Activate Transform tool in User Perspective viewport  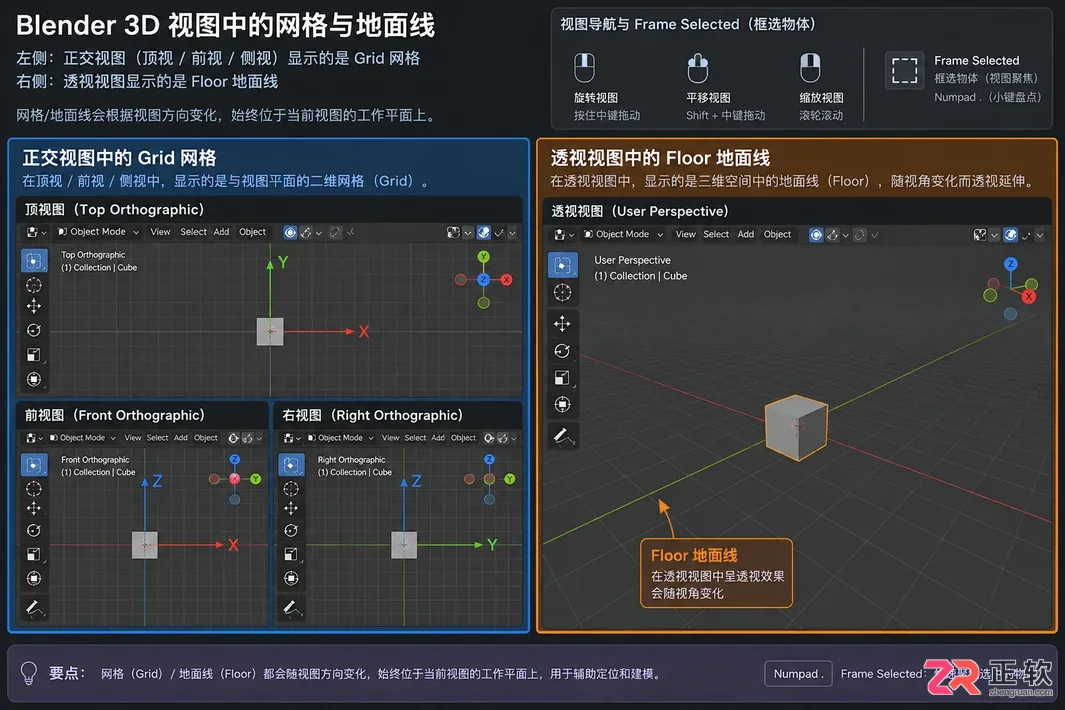tap(562, 405)
